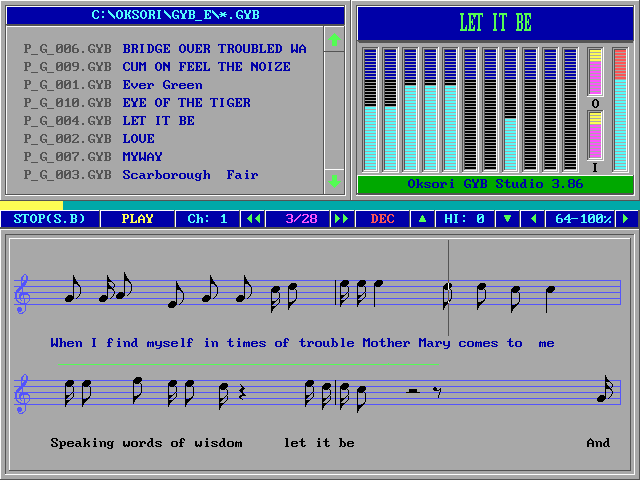Click file name P_G_006.GYB
This screenshot has width=640, height=480.
[x=67, y=49]
